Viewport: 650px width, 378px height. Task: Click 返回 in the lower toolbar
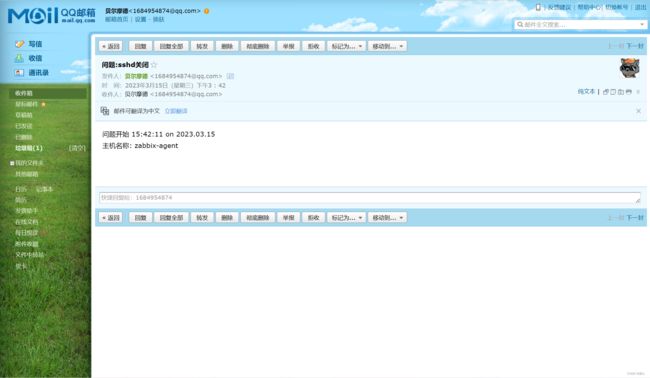pos(111,217)
